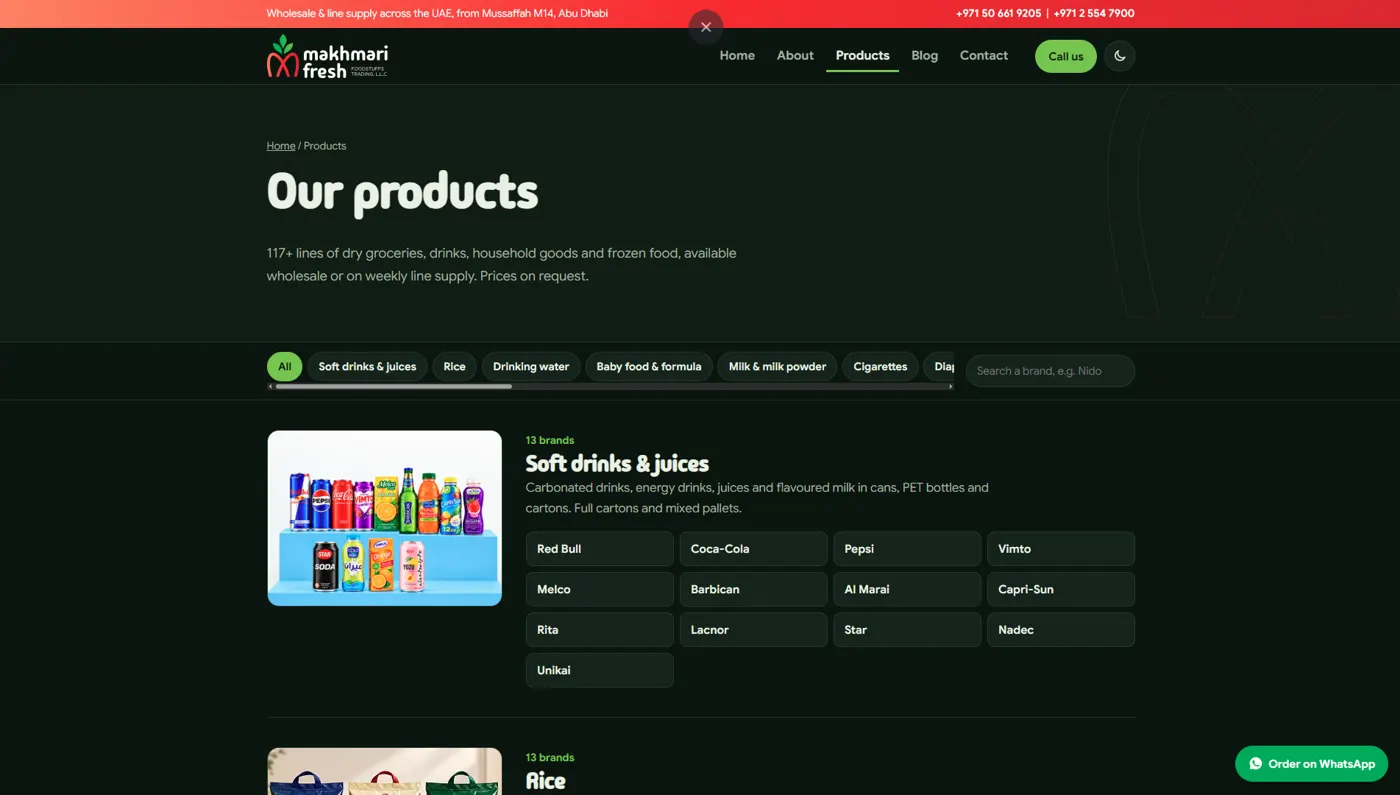Select the Al Marai brand
The width and height of the screenshot is (1400, 795).
pos(907,589)
